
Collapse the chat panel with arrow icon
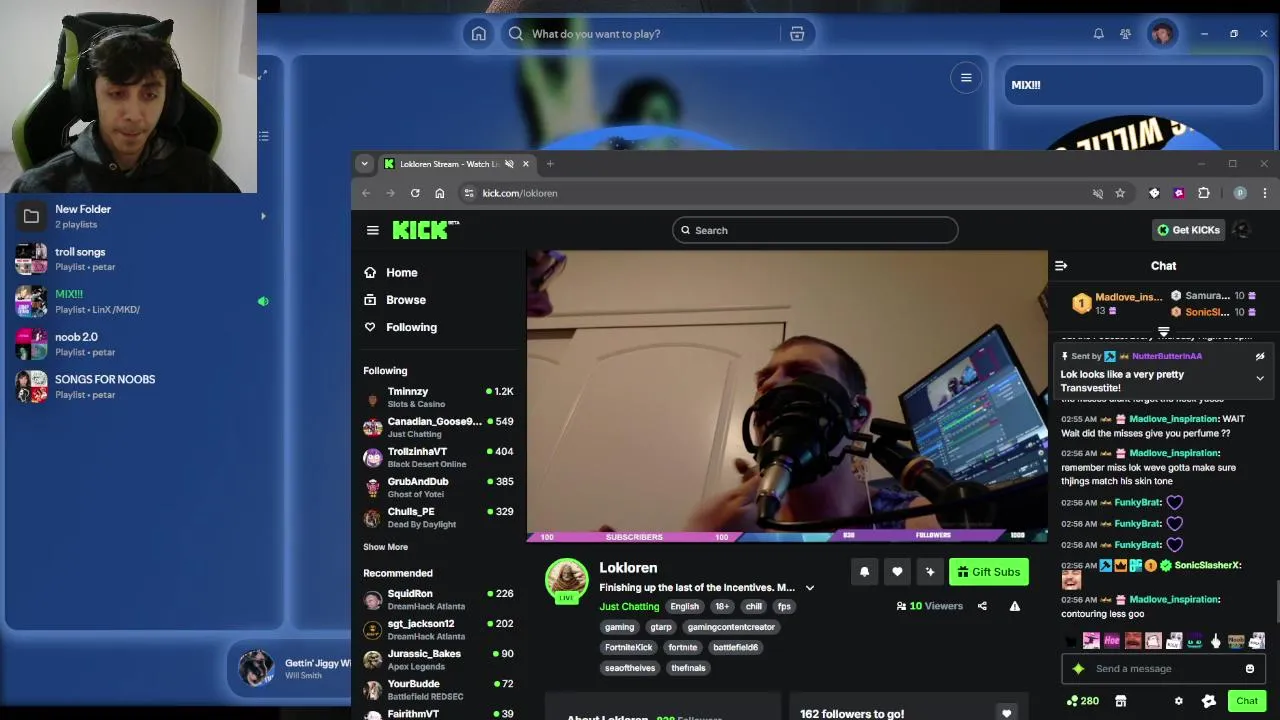tap(1061, 266)
